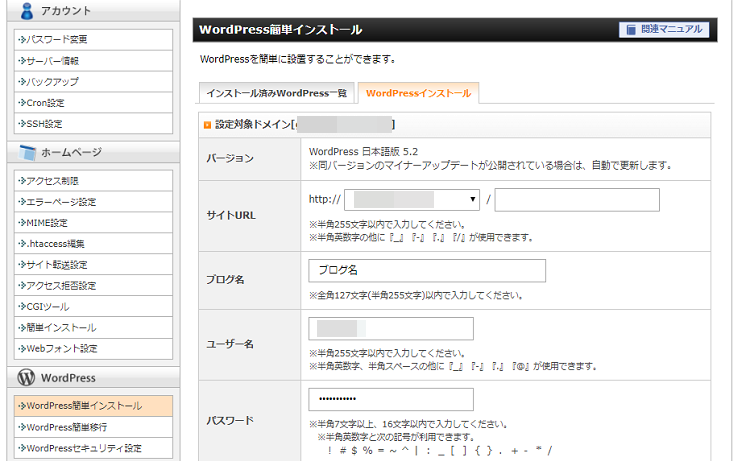Click the WordPress logo icon in sidebar
Screen dimensions: 750x461
tap(26, 377)
